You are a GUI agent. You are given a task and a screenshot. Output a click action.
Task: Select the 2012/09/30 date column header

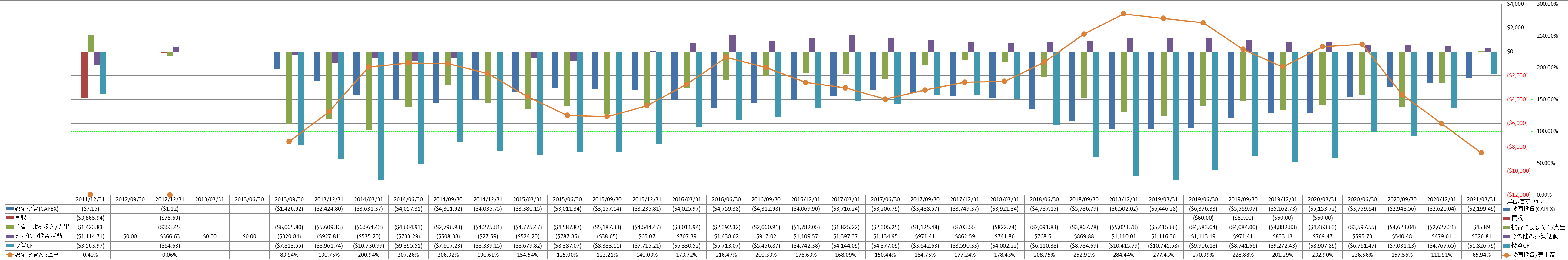(x=130, y=199)
